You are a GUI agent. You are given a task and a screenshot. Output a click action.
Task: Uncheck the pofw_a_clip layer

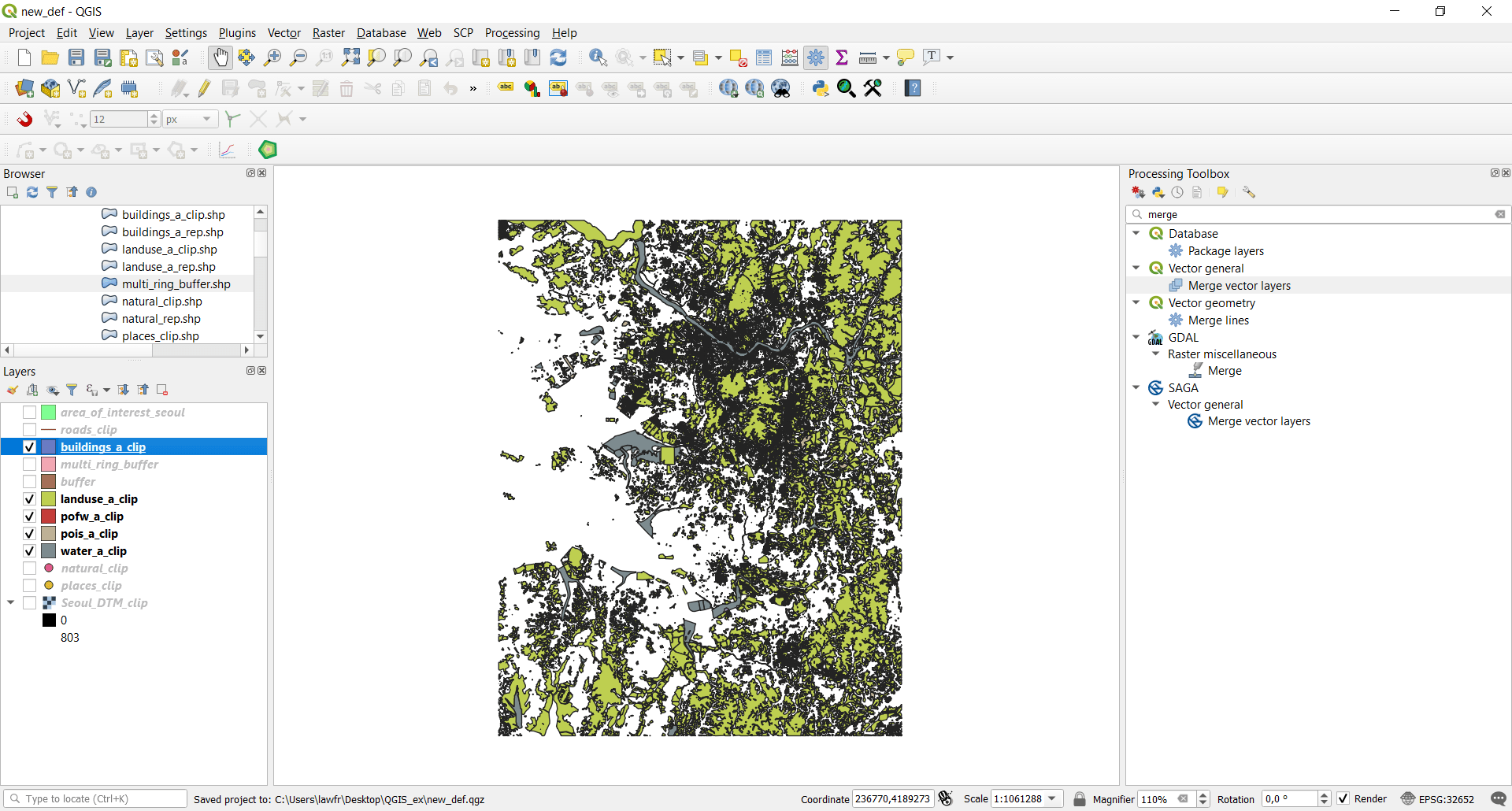[29, 516]
